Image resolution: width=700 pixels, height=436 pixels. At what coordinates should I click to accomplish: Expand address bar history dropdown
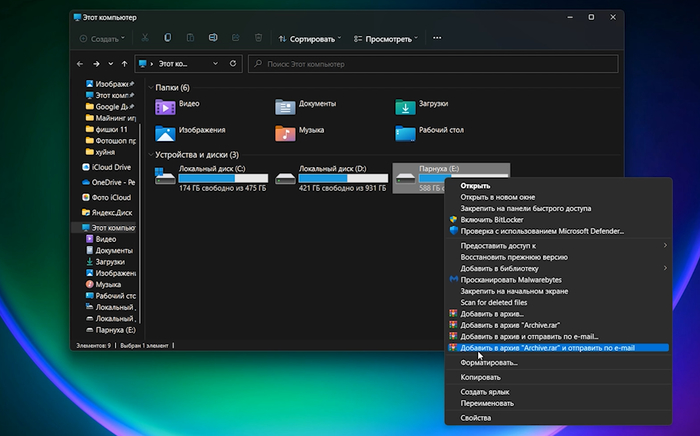click(216, 63)
